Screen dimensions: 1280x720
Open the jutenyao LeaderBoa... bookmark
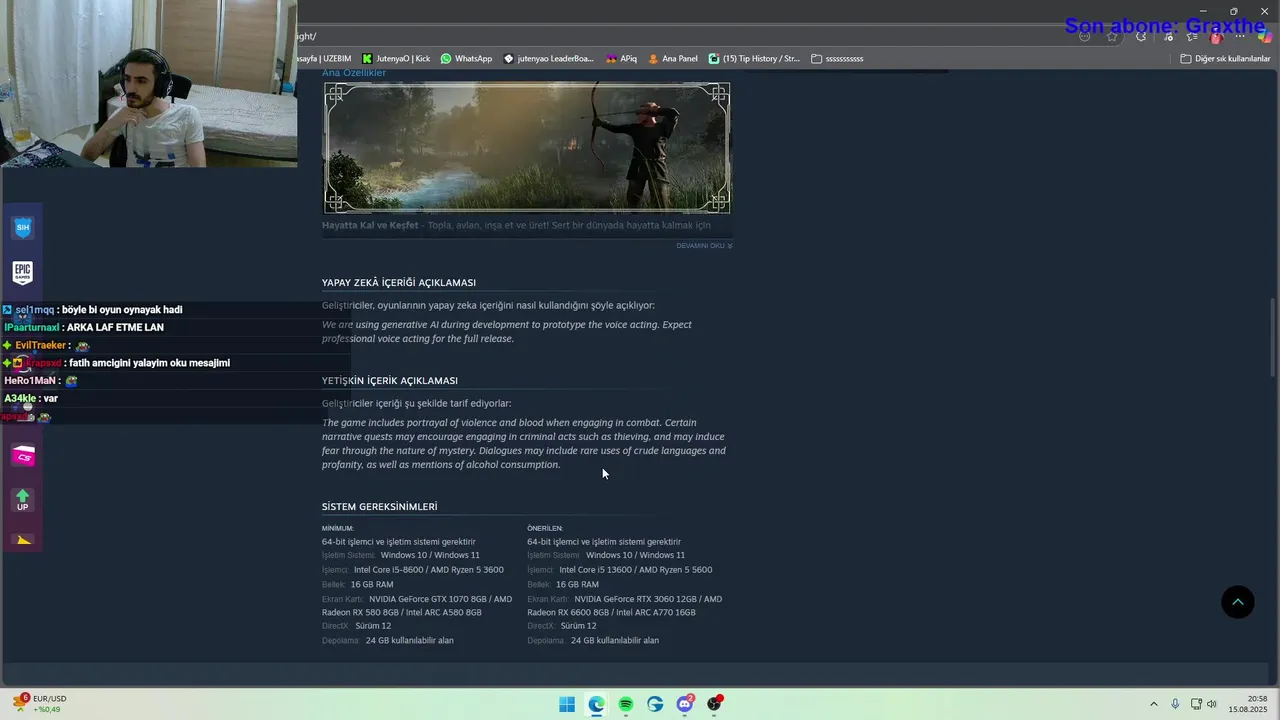[x=549, y=59]
